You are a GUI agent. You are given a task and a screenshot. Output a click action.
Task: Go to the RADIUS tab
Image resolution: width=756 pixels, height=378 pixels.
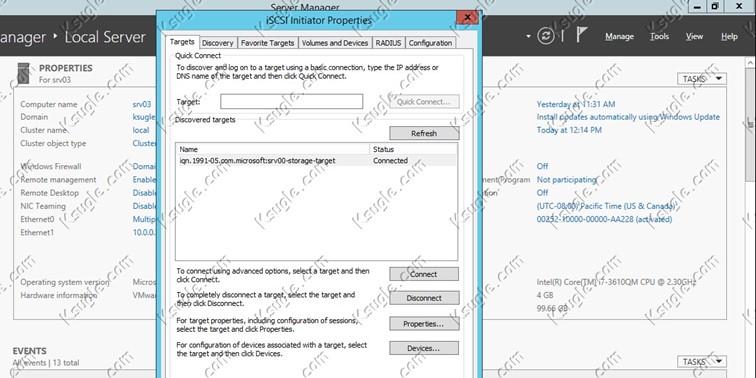[x=389, y=43]
